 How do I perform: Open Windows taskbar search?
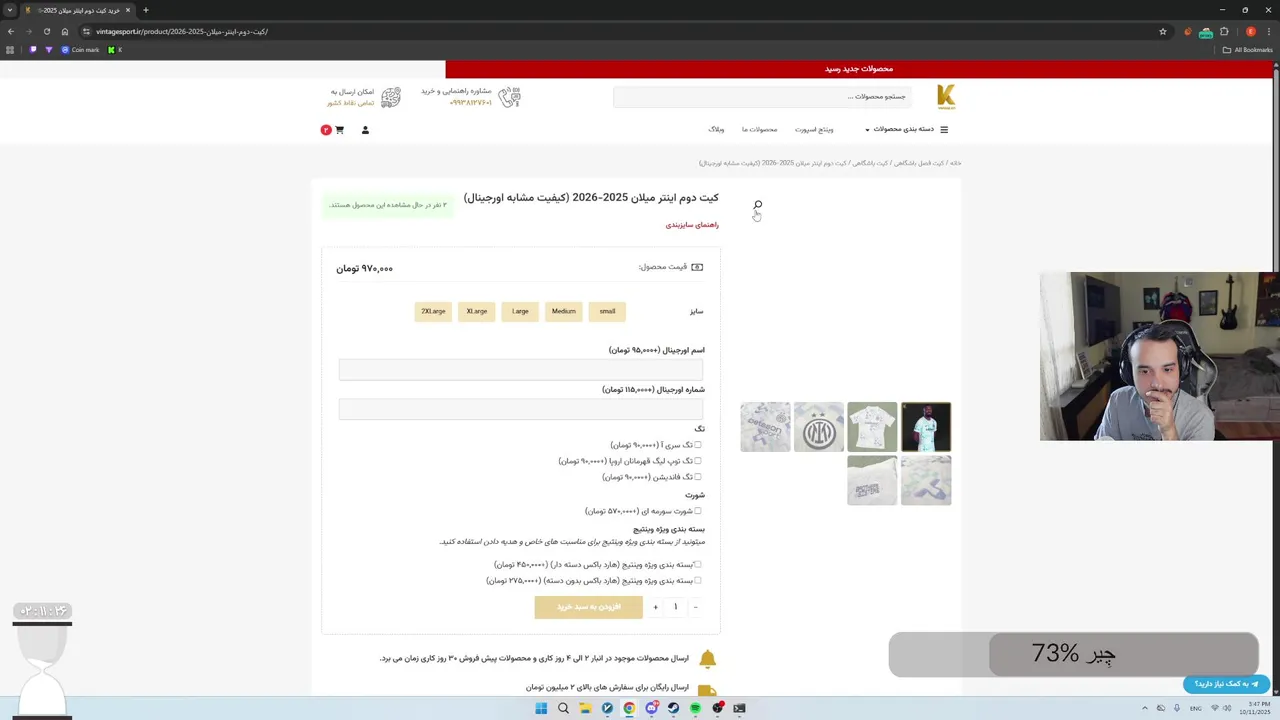click(x=563, y=708)
